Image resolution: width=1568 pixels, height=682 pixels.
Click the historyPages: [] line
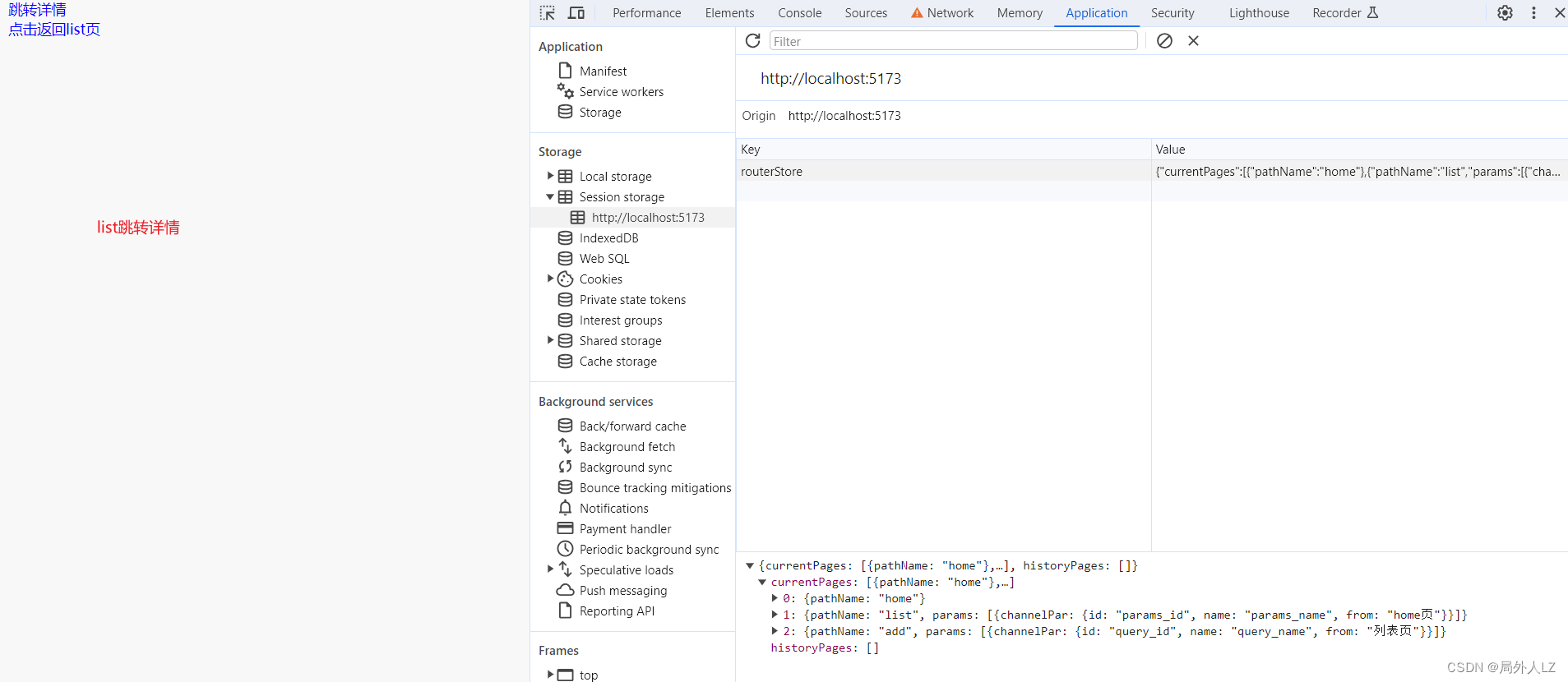[x=825, y=647]
